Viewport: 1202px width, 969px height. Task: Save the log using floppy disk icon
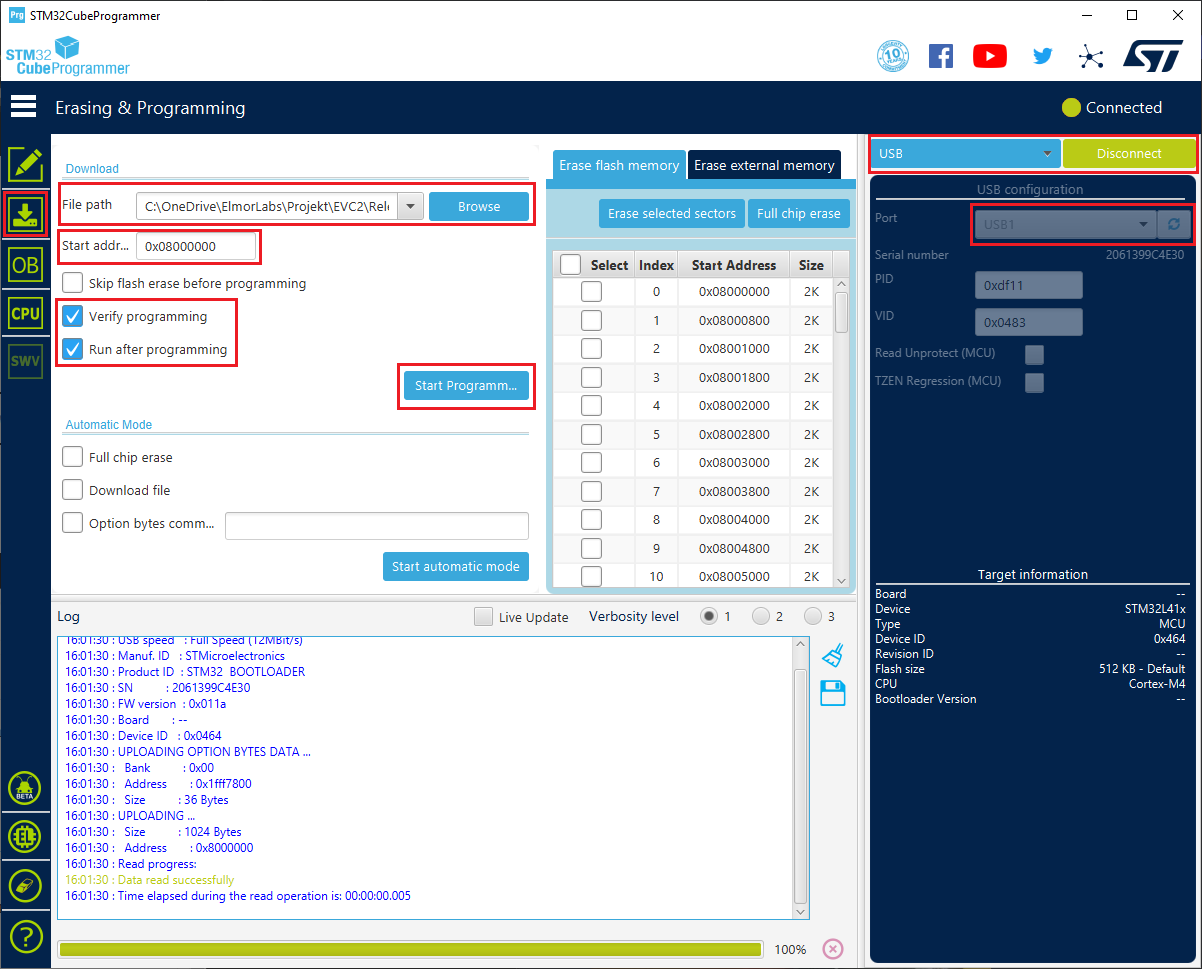832,692
